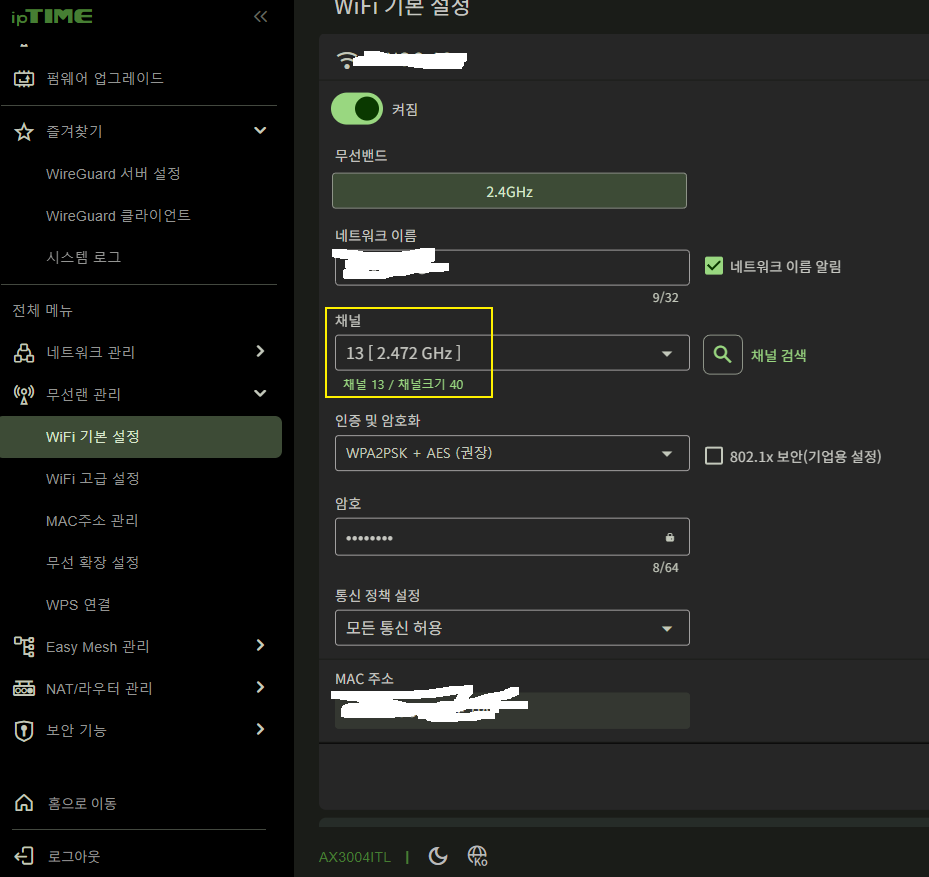Click the magnifier channel search icon

coord(722,354)
